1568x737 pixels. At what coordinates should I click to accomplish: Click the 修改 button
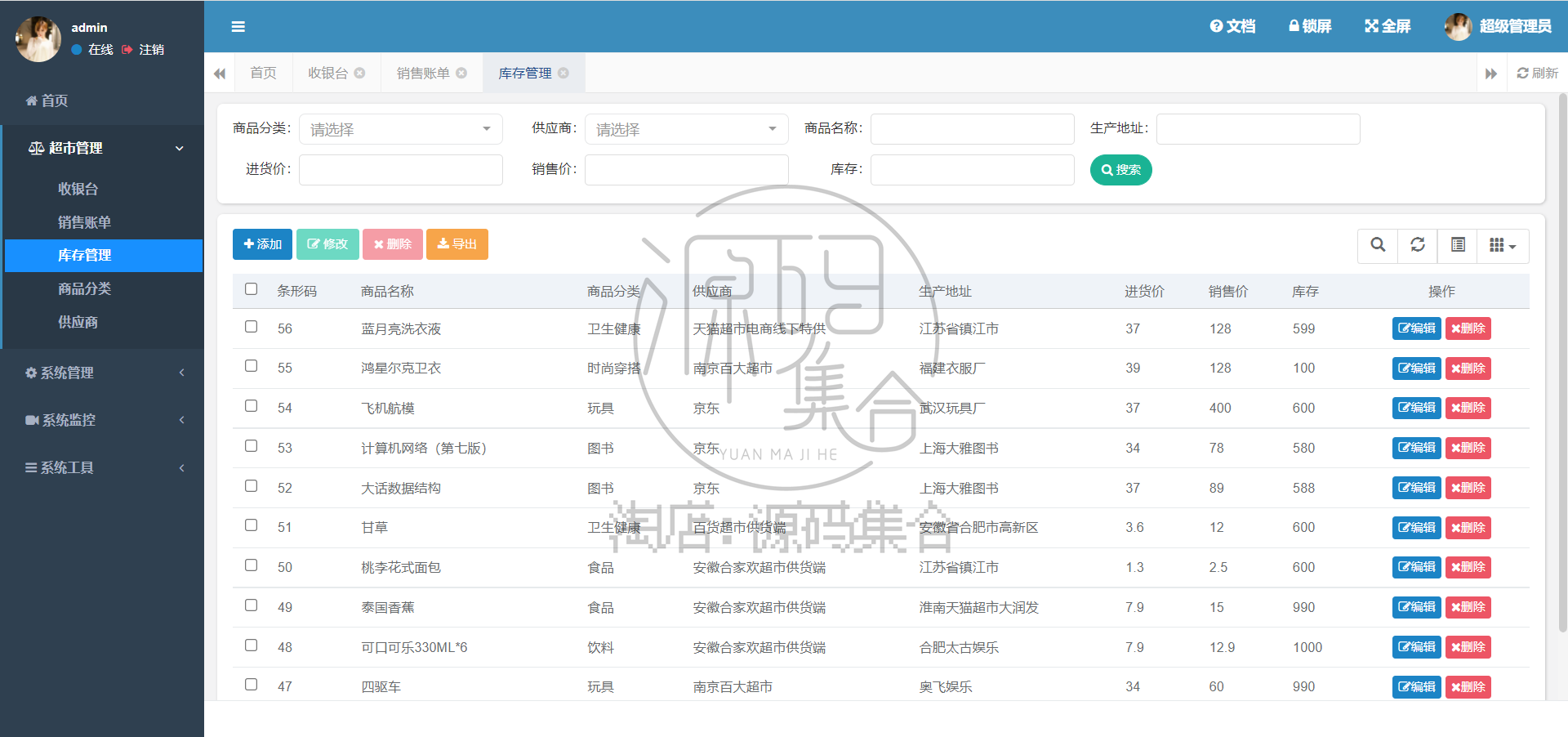327,244
